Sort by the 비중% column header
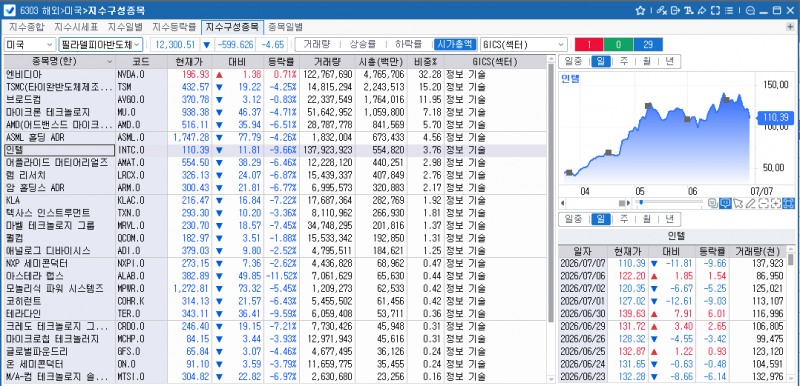800x386 pixels. coord(426,62)
